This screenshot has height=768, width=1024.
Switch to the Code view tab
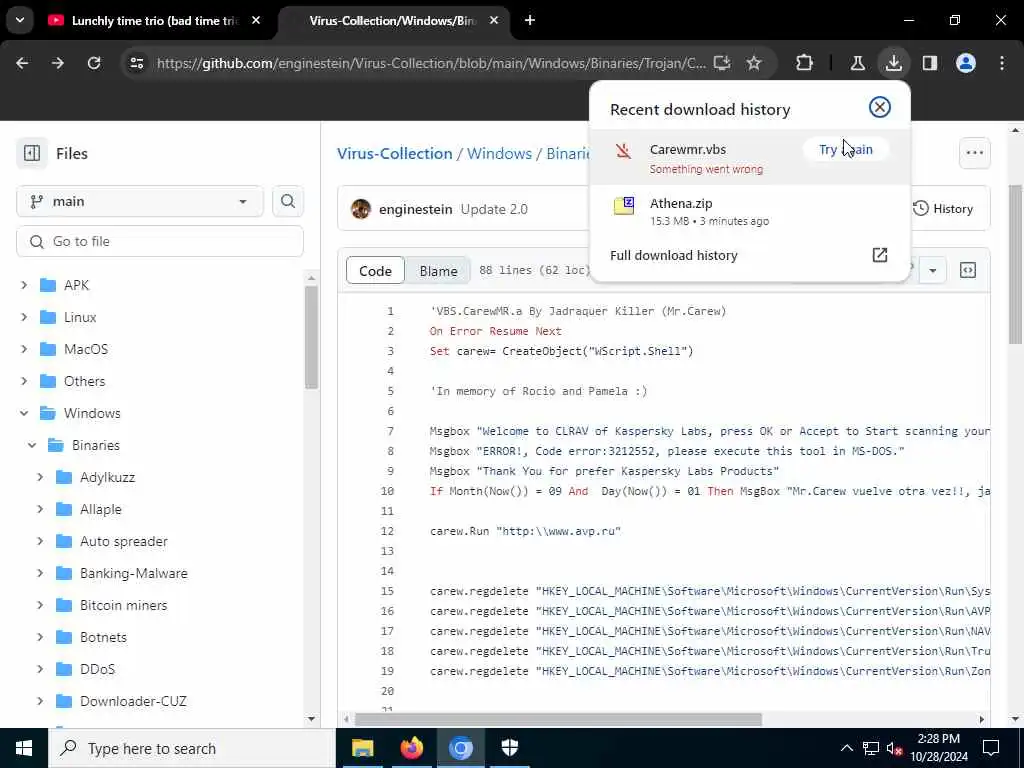[x=375, y=271]
